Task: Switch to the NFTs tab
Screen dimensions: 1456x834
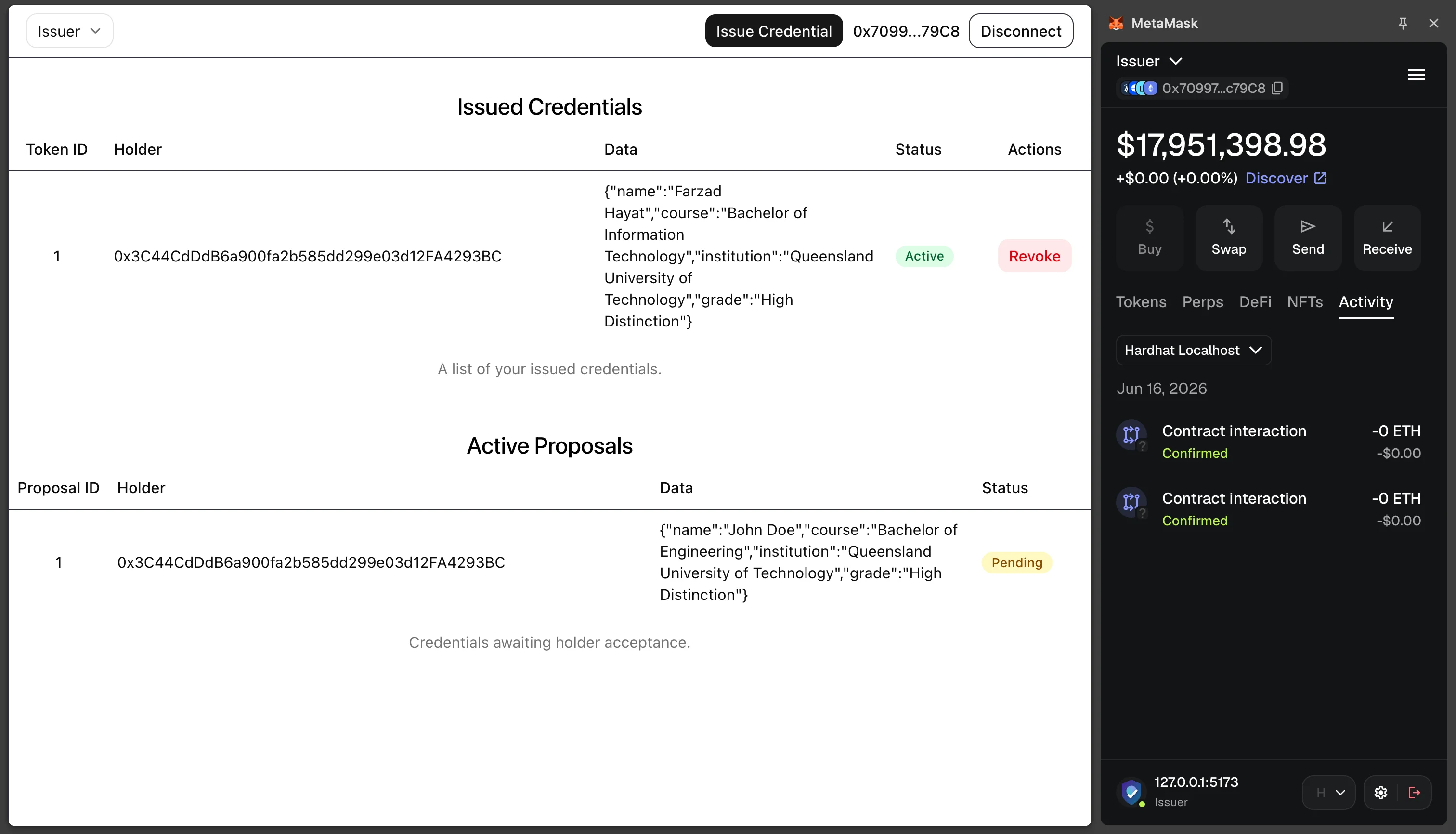Action: point(1305,302)
